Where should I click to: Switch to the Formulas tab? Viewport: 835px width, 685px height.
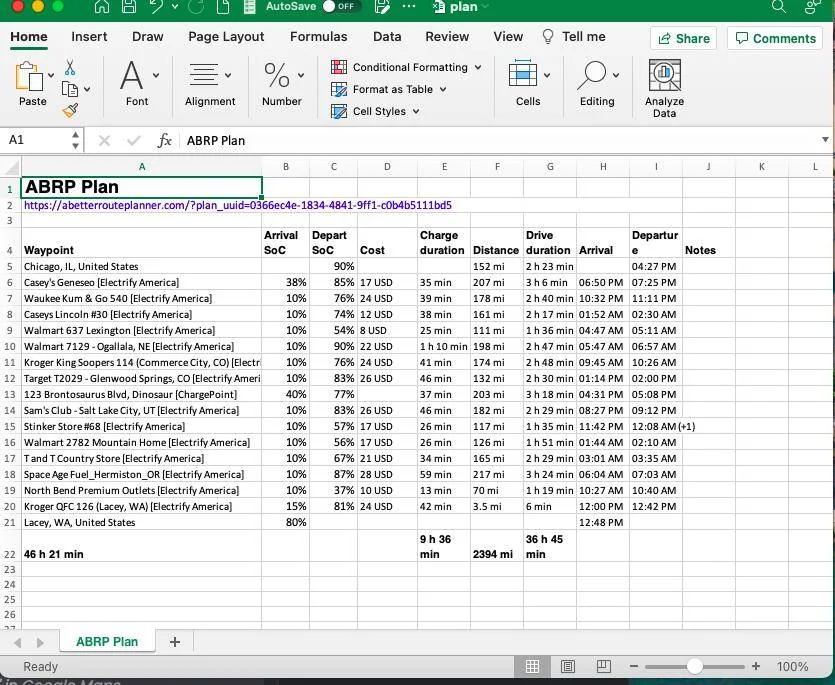click(x=318, y=37)
